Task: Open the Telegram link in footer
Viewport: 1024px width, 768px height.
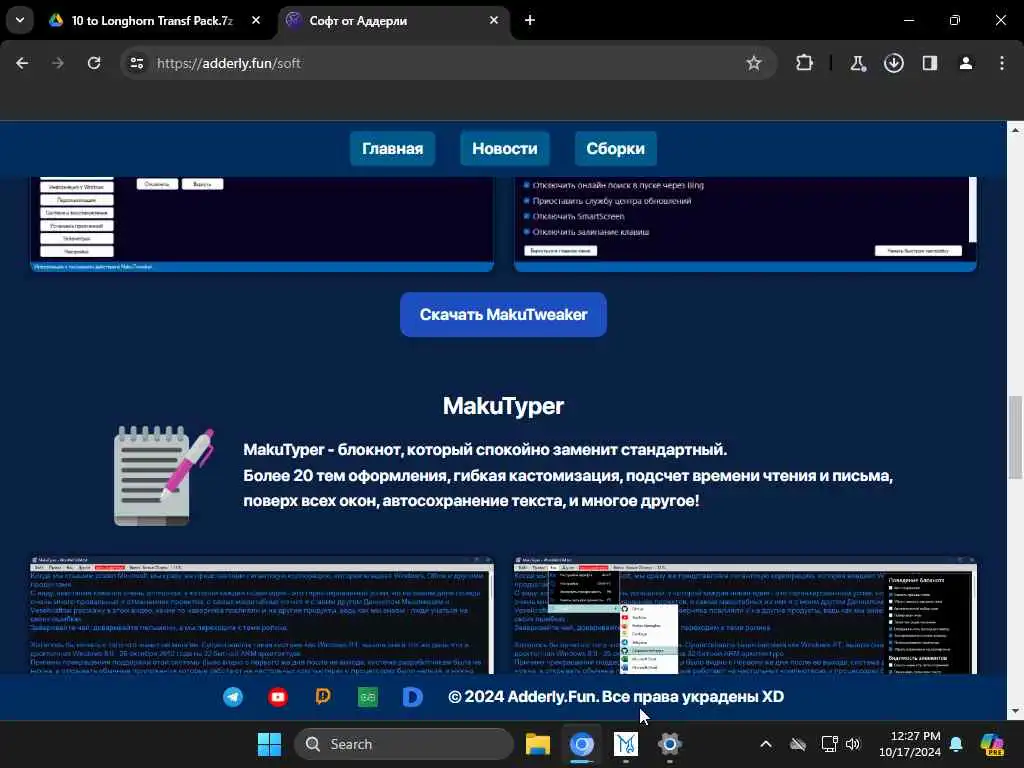Action: pos(233,697)
